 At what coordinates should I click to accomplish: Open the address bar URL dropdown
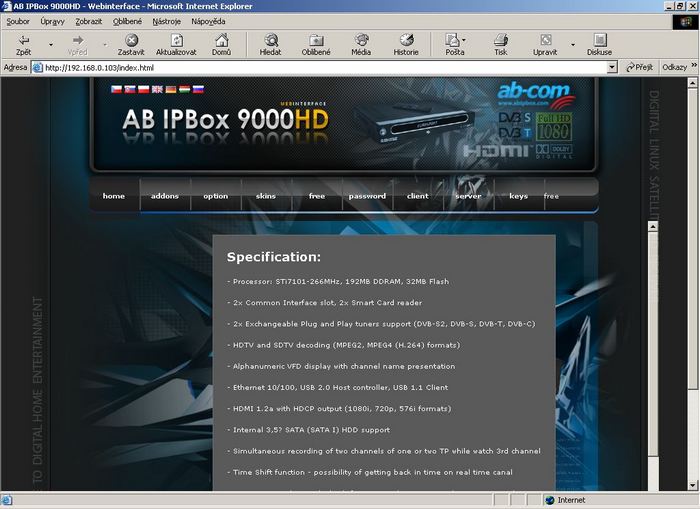[612, 67]
